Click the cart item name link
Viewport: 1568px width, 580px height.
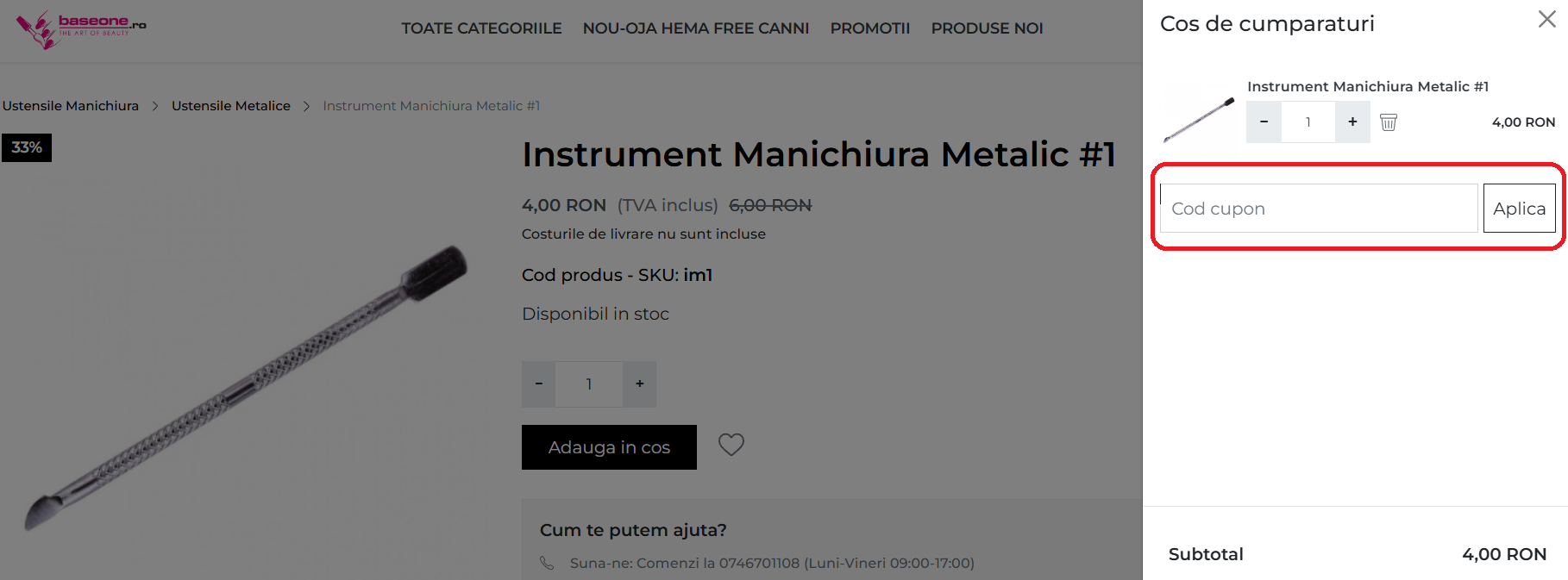tap(1367, 86)
